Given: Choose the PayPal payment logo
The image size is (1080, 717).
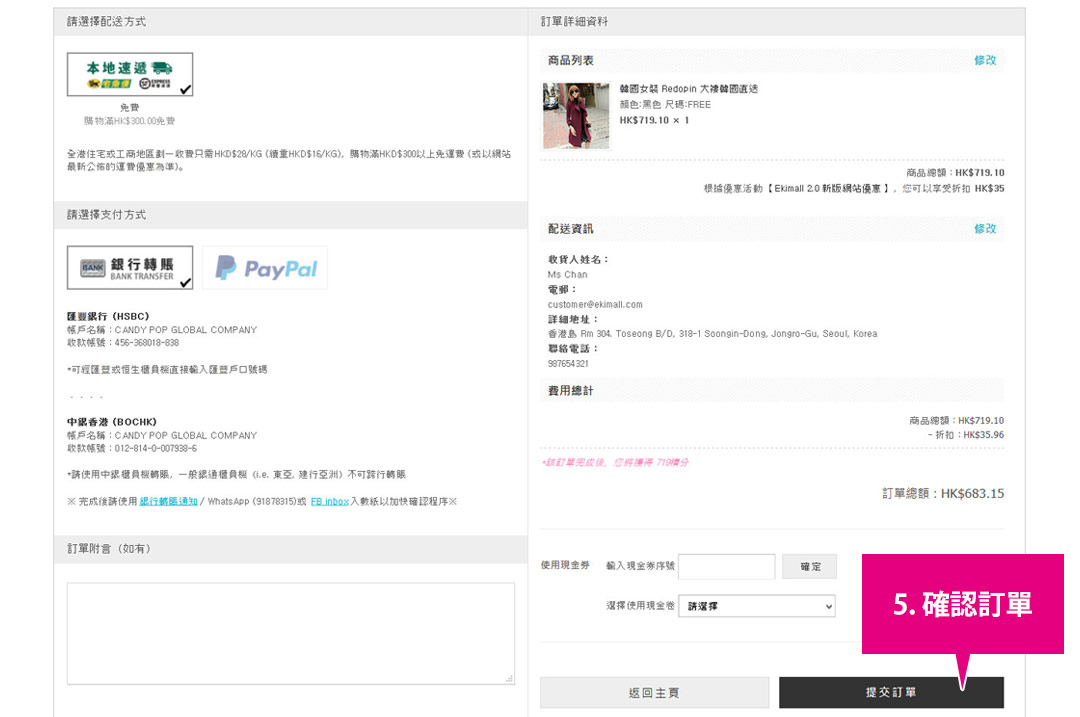Looking at the screenshot, I should tap(265, 268).
